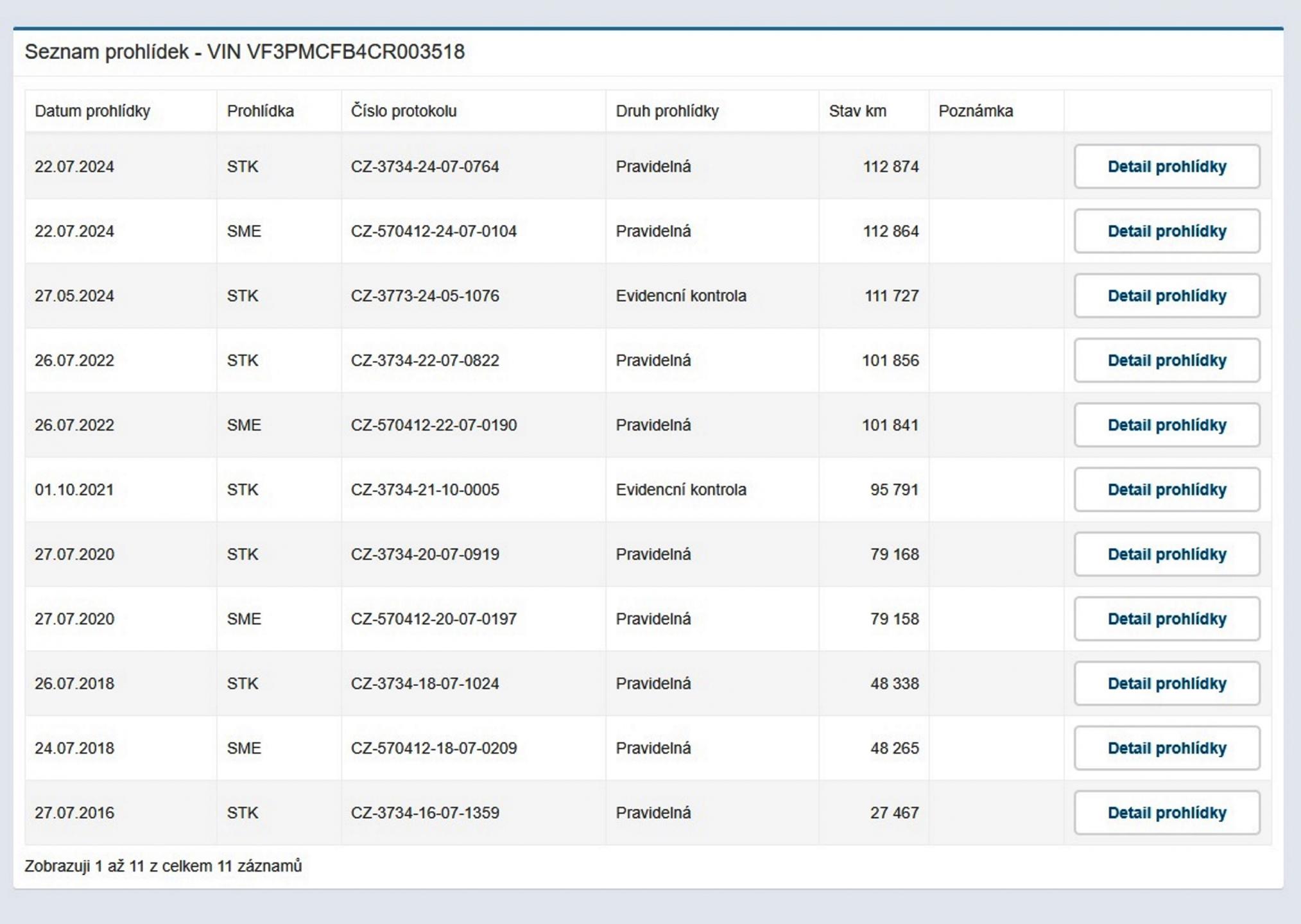Click the VIN heading text
Viewport: 1301px width, 924px height.
coord(245,52)
